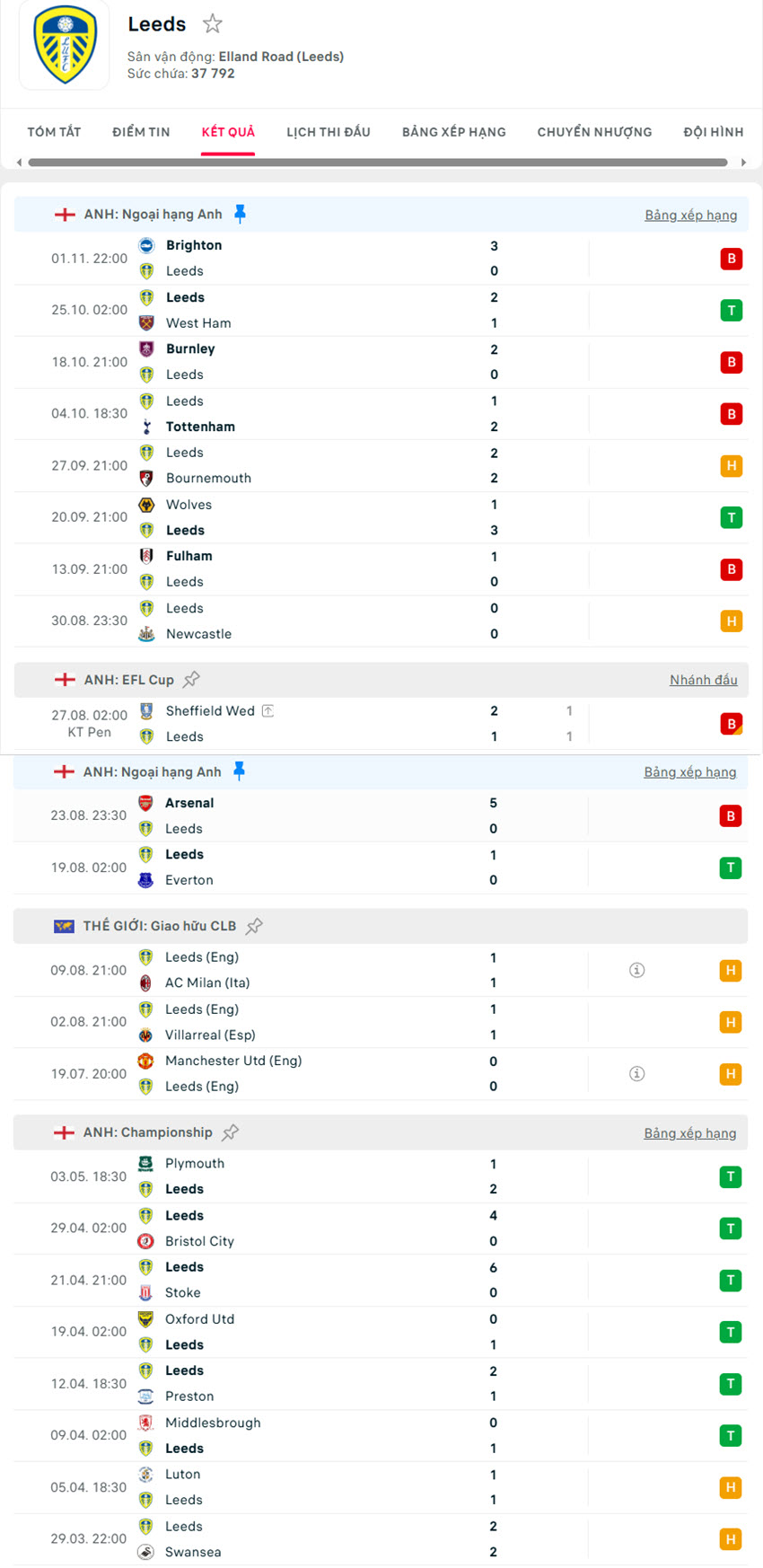
Task: Open the info icon on the AC Milan friendly
Action: coord(636,970)
